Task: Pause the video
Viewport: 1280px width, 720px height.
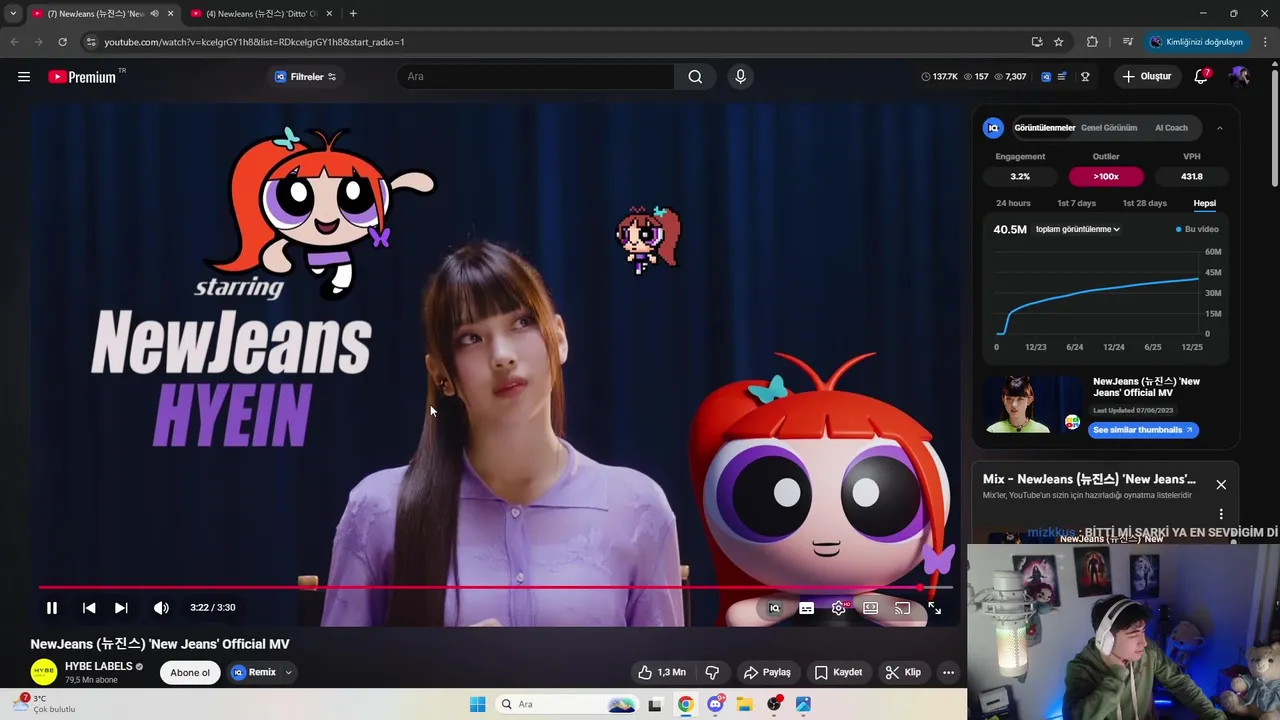Action: (52, 608)
